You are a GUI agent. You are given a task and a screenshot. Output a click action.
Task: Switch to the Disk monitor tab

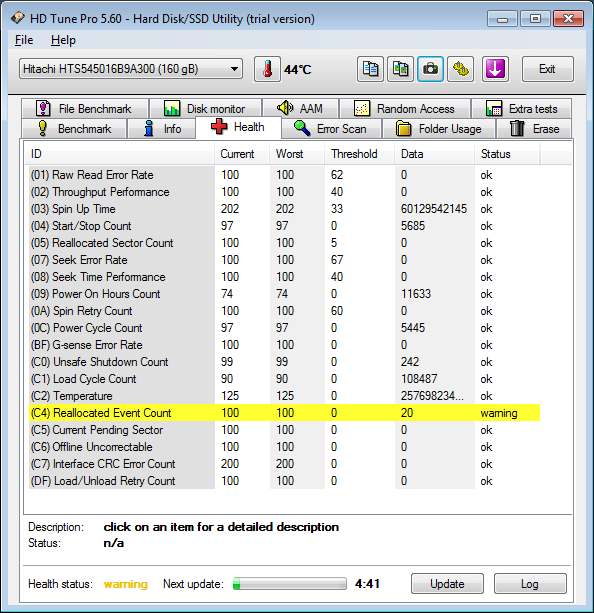click(206, 108)
